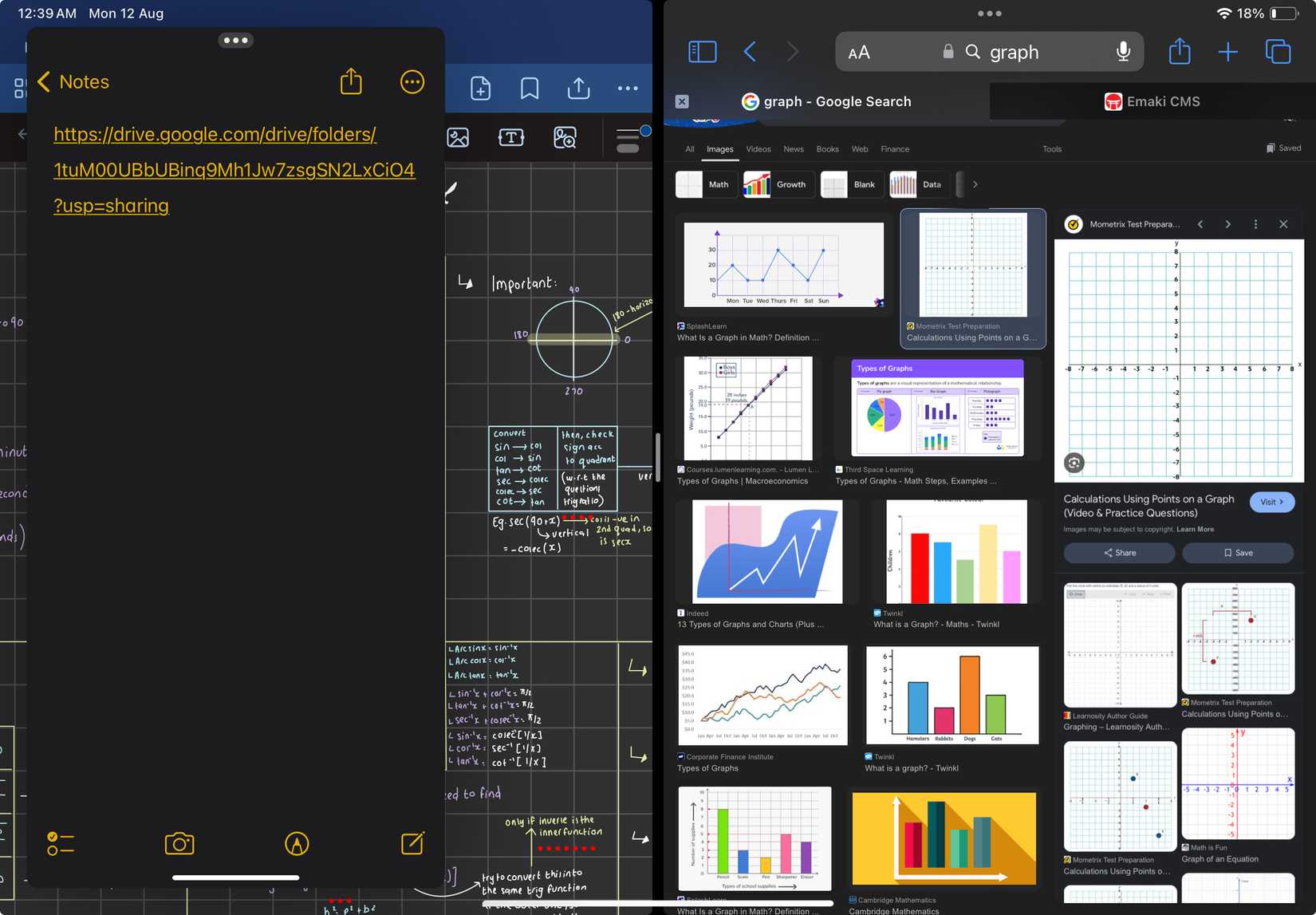Compose a new note

[412, 843]
